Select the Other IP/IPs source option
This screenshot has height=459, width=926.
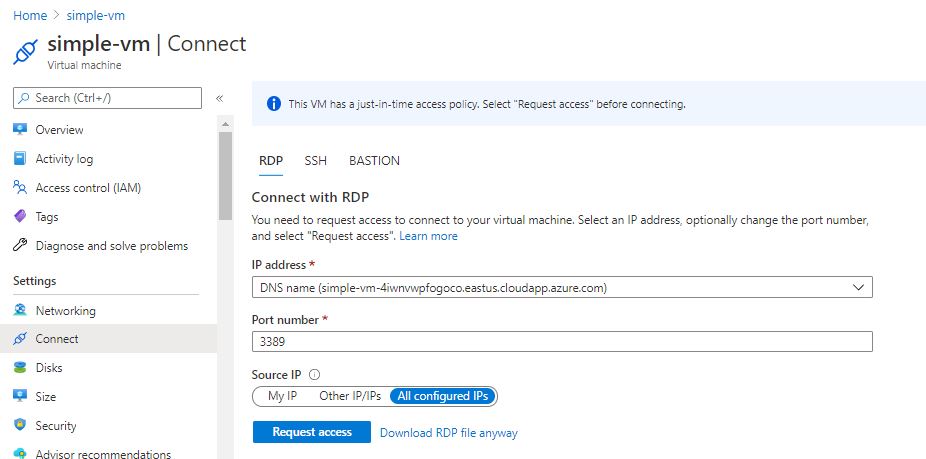point(350,396)
